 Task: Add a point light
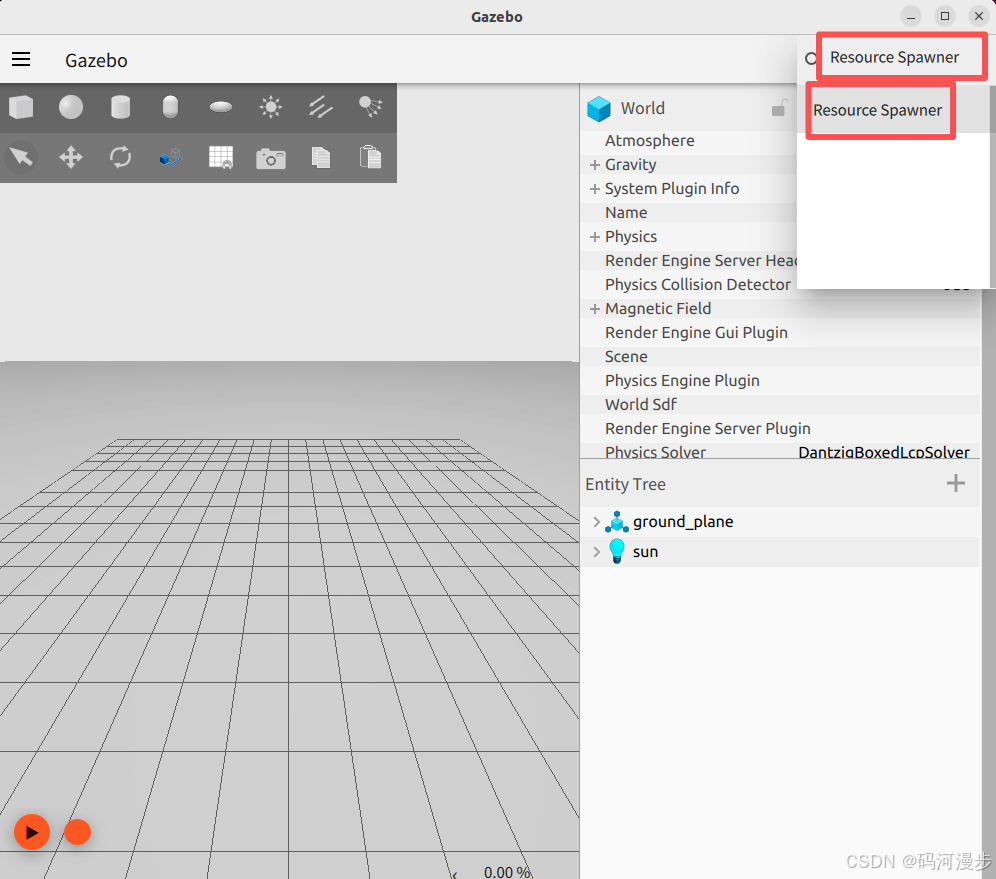point(271,107)
